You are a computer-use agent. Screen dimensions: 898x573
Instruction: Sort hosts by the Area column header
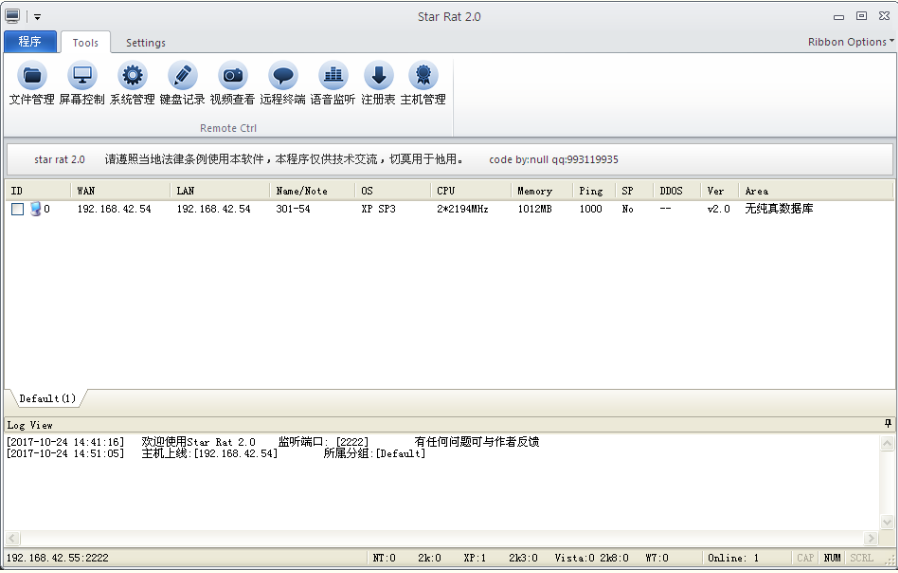[x=816, y=191]
